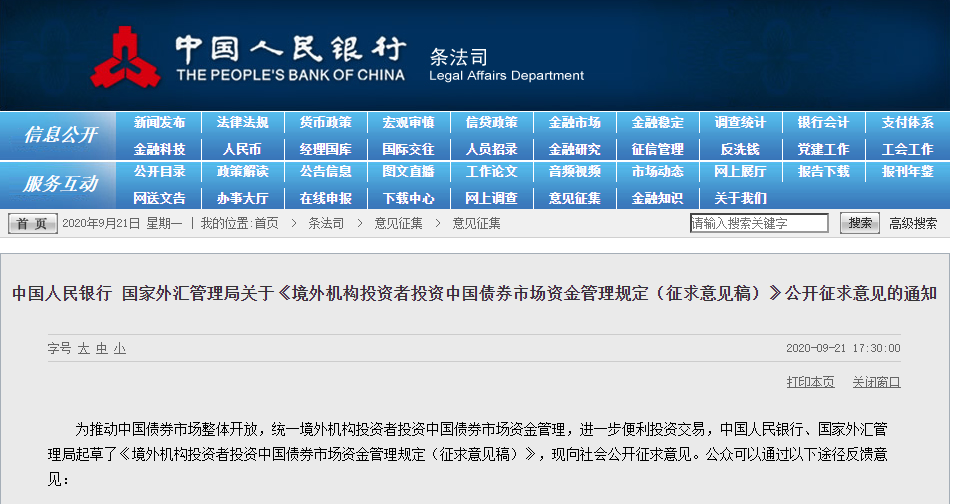This screenshot has height=504, width=953.
Task: Select 支付体系 in the navigation
Action: (907, 122)
